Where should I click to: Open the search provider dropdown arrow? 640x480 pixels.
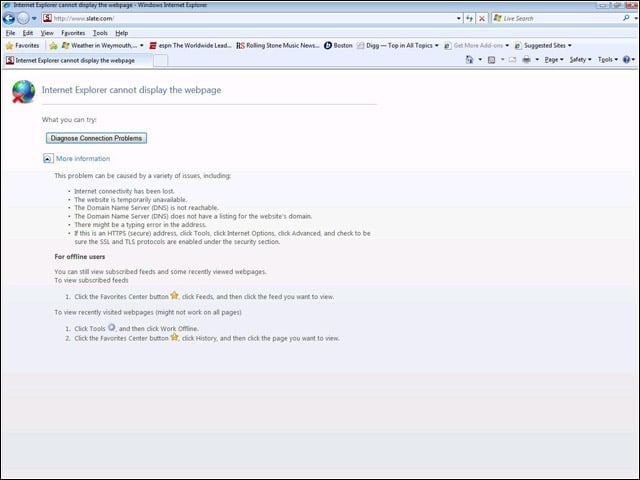coord(636,18)
